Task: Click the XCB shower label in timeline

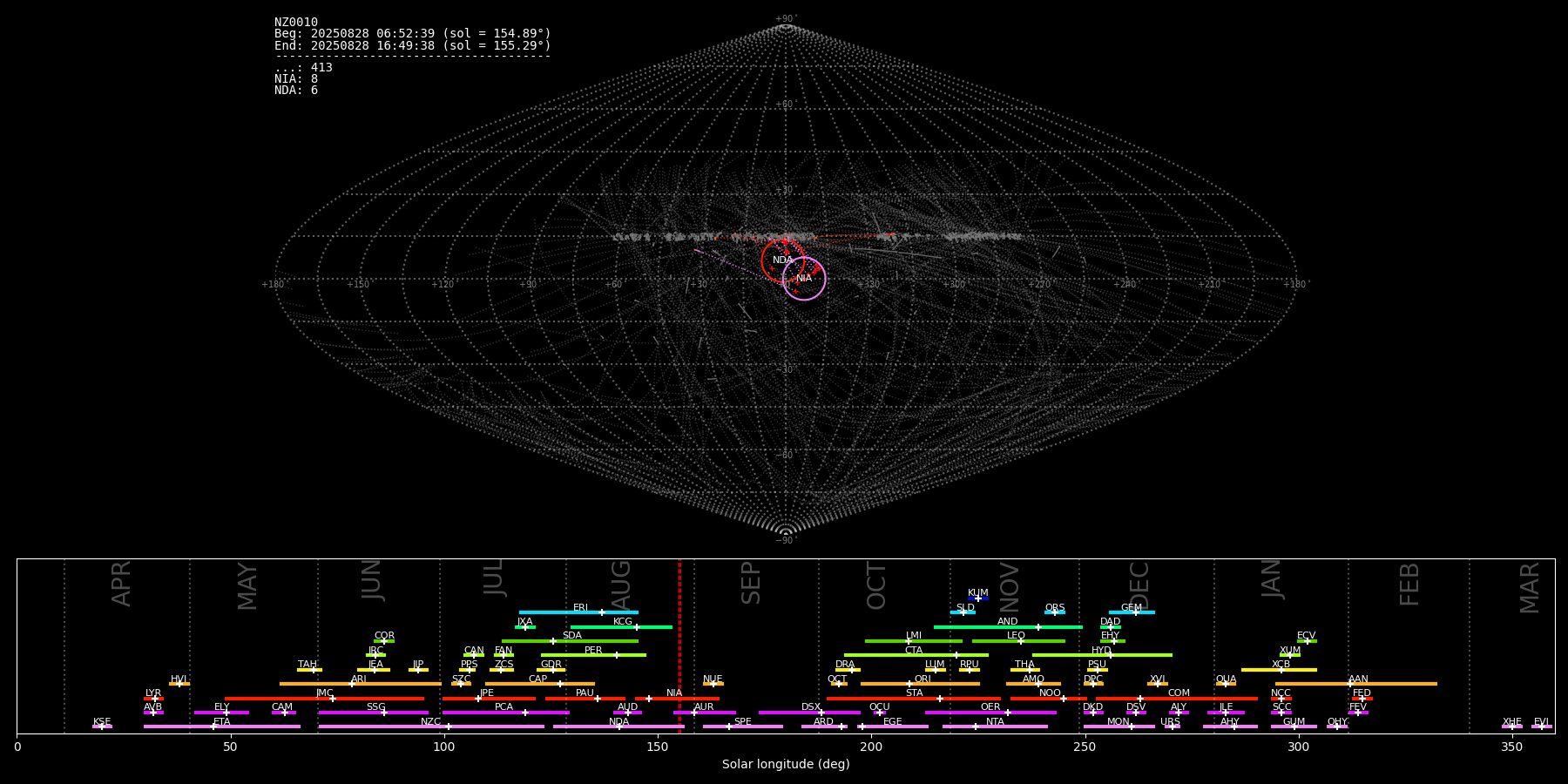Action: click(1281, 665)
